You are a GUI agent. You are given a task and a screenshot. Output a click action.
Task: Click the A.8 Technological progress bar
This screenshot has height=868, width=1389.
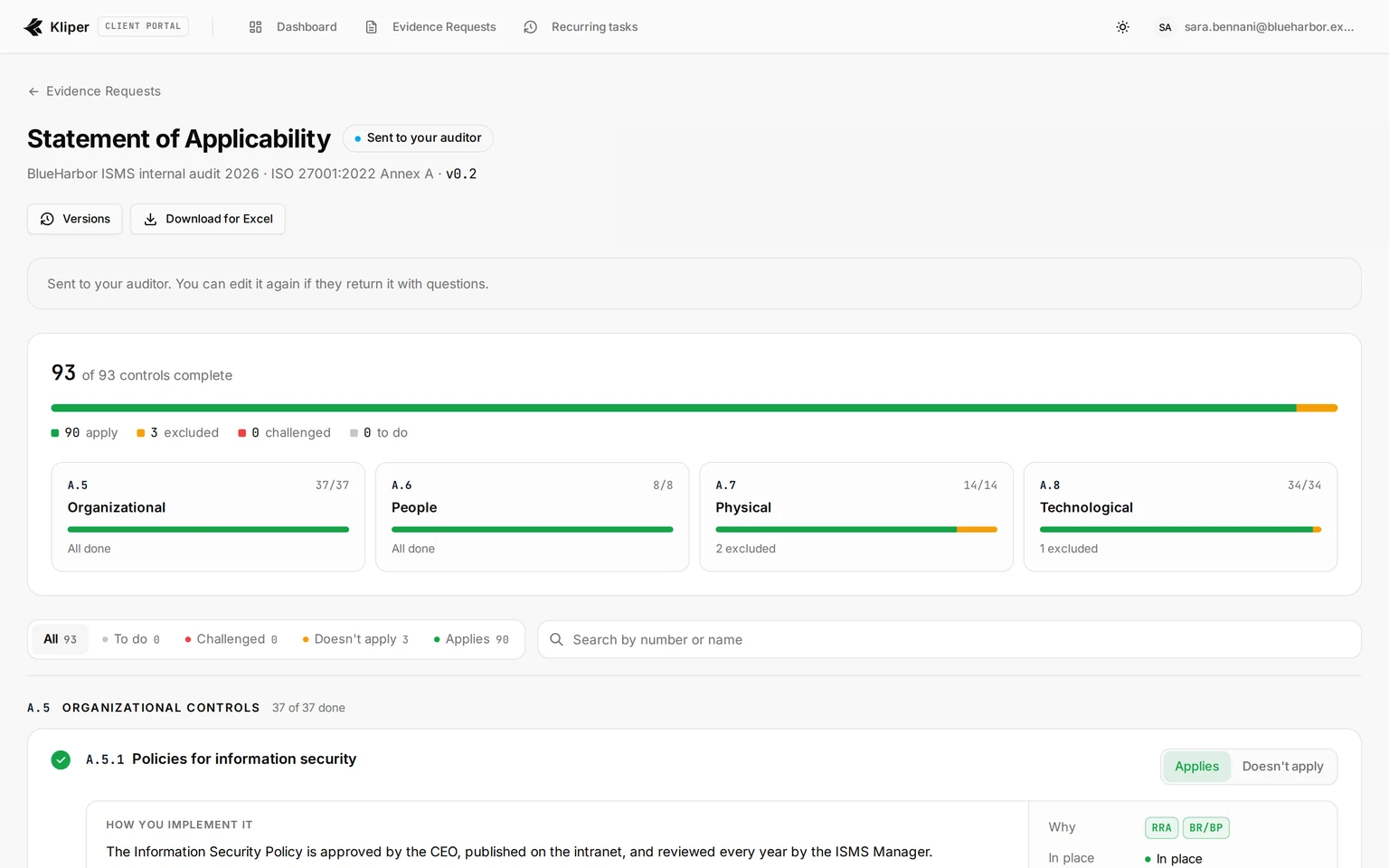point(1180,529)
